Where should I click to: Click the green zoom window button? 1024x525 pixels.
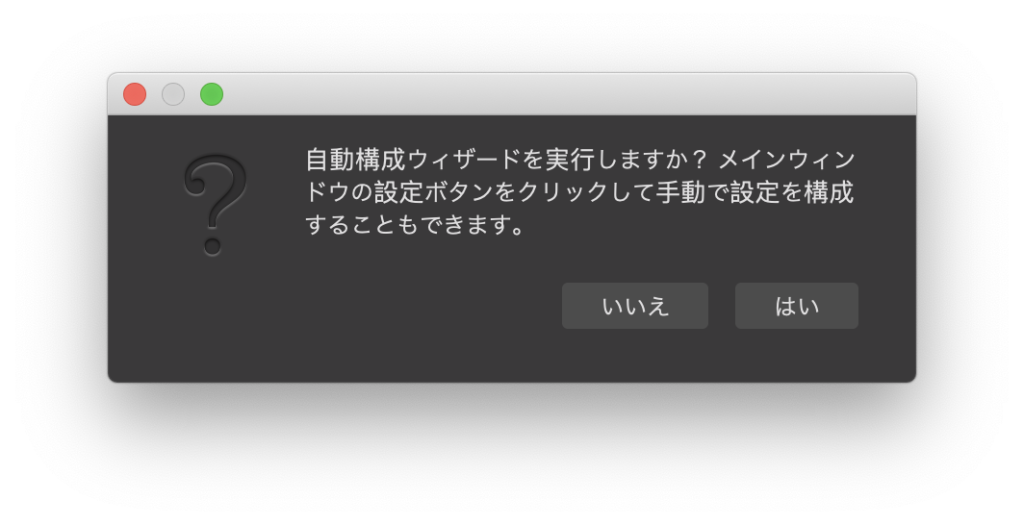[x=212, y=94]
